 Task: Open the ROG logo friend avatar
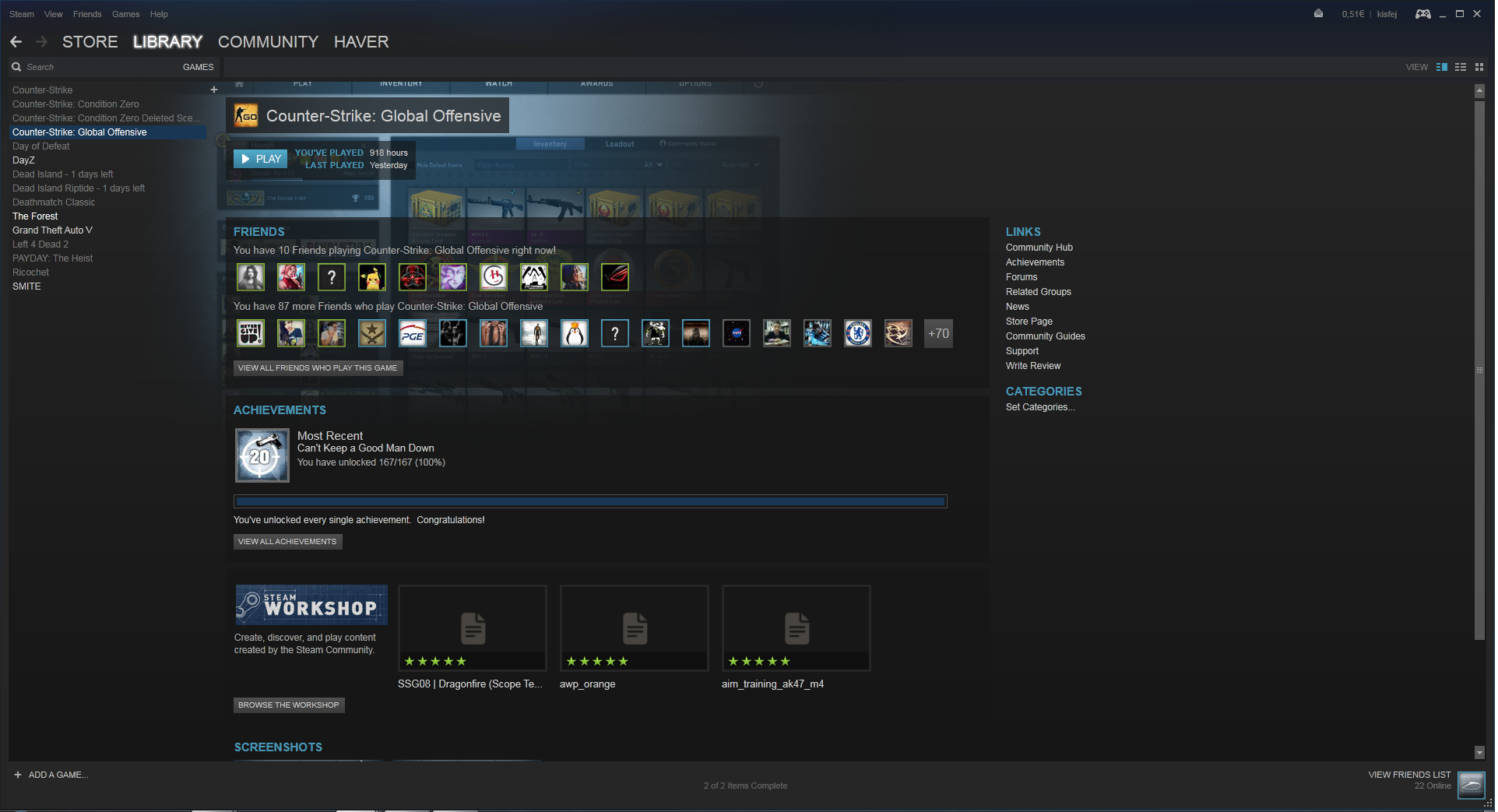pos(615,276)
